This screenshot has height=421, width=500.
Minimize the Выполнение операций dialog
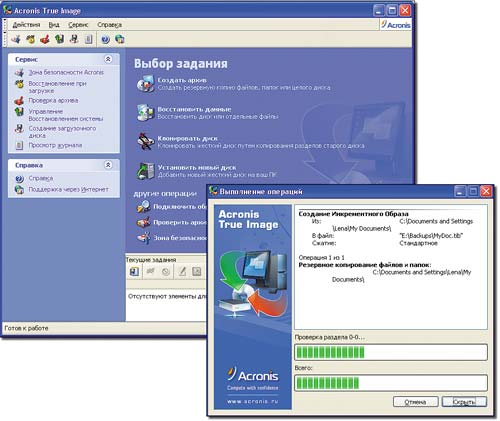click(x=460, y=191)
